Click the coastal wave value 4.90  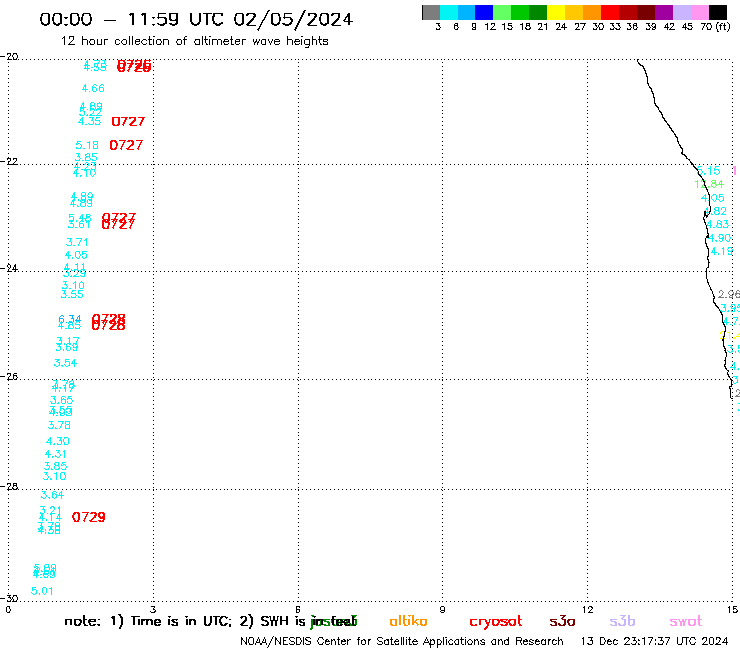point(719,238)
